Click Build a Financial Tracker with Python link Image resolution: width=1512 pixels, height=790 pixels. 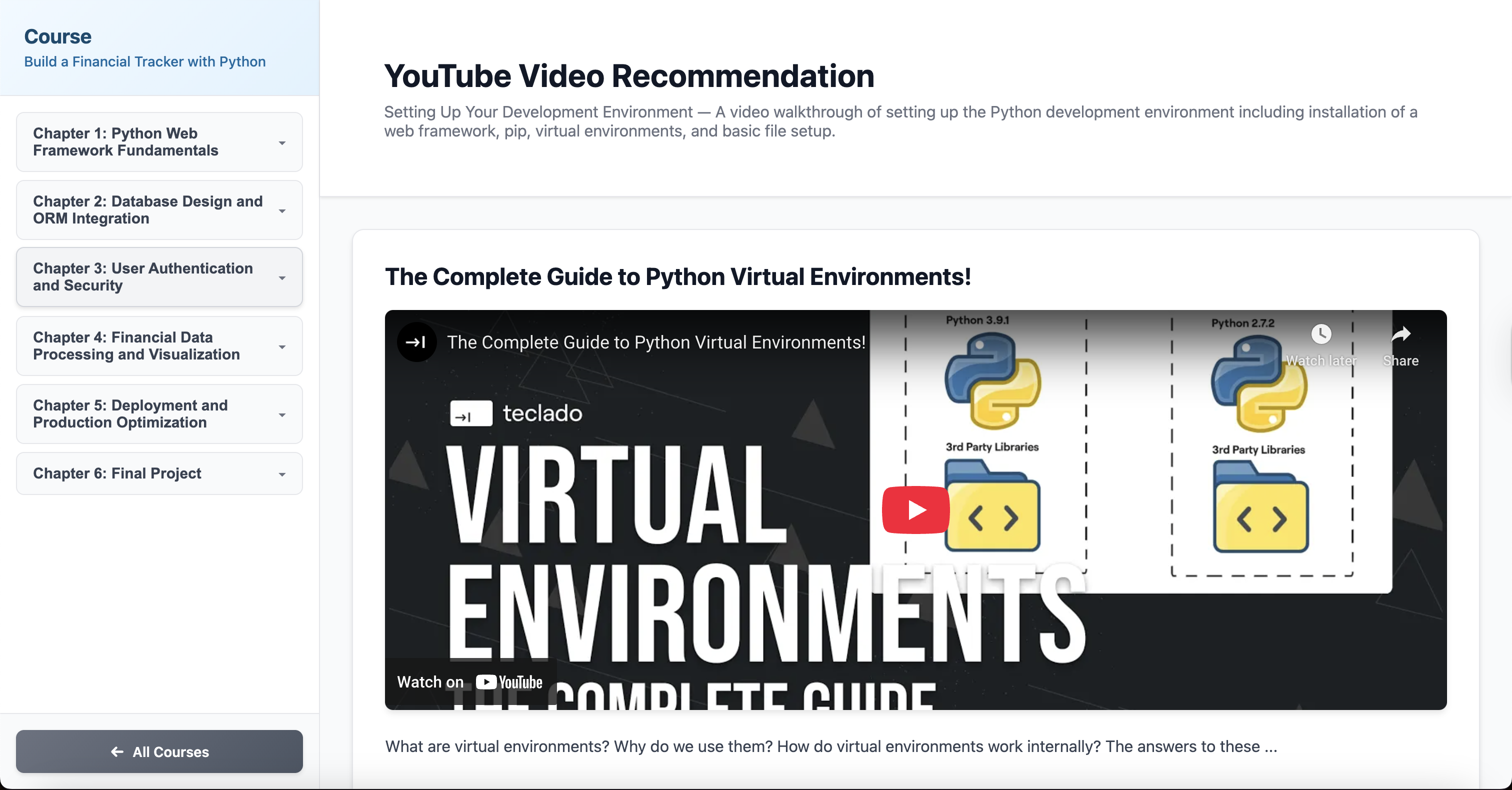coord(145,61)
